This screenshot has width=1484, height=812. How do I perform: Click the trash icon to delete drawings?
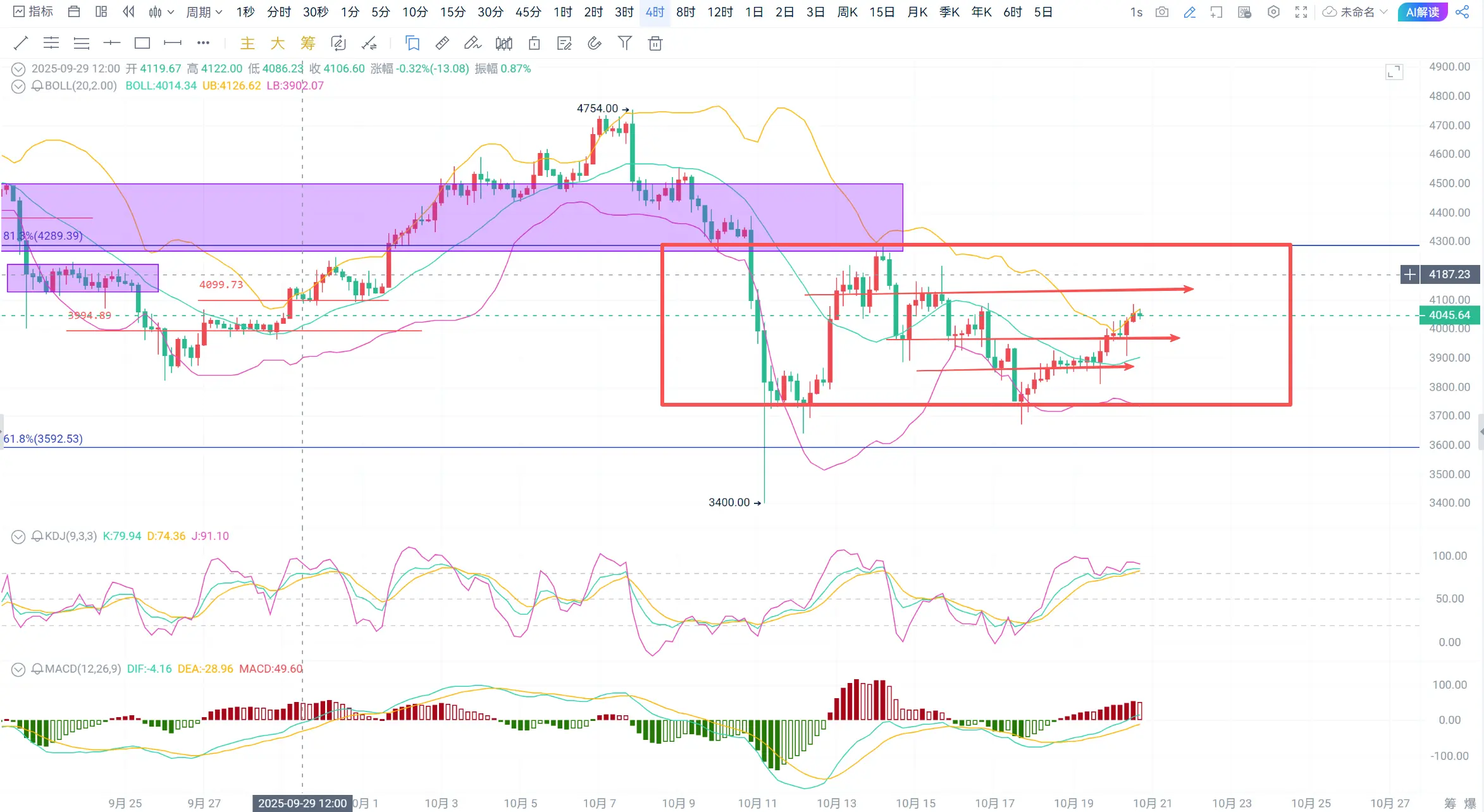point(655,43)
